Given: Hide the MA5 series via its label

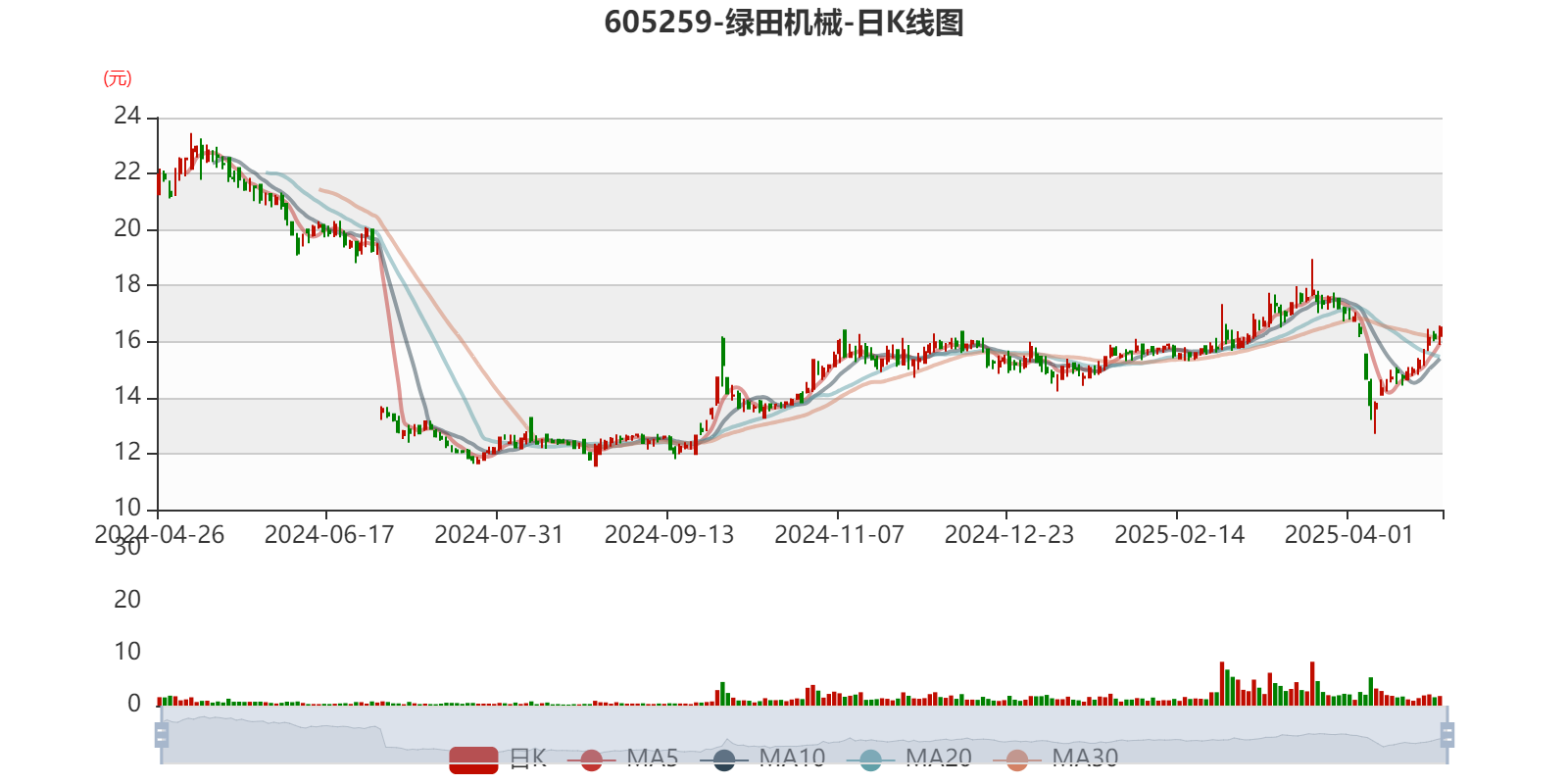Looking at the screenshot, I should (653, 758).
